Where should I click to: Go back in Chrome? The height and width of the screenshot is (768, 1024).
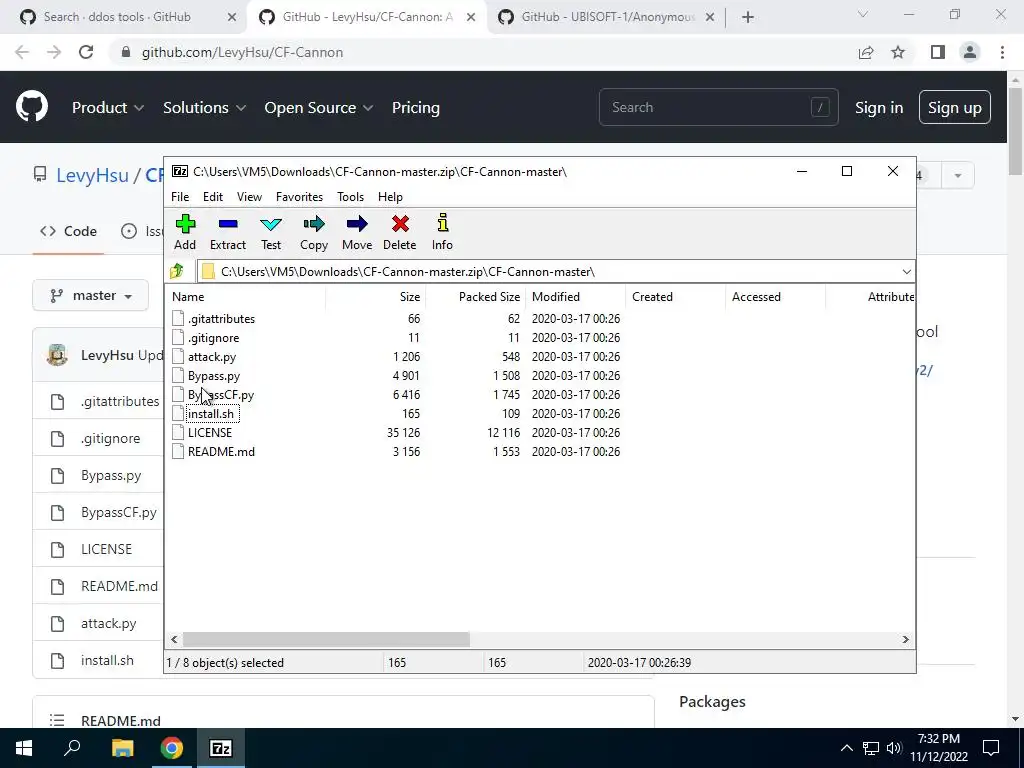(22, 52)
